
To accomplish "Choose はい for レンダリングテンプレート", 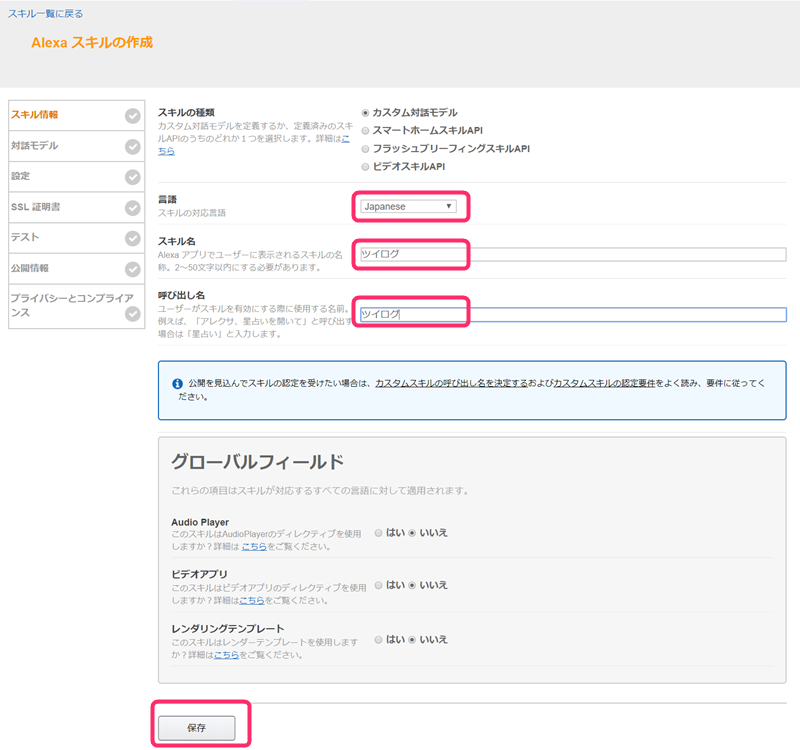I will tap(378, 640).
